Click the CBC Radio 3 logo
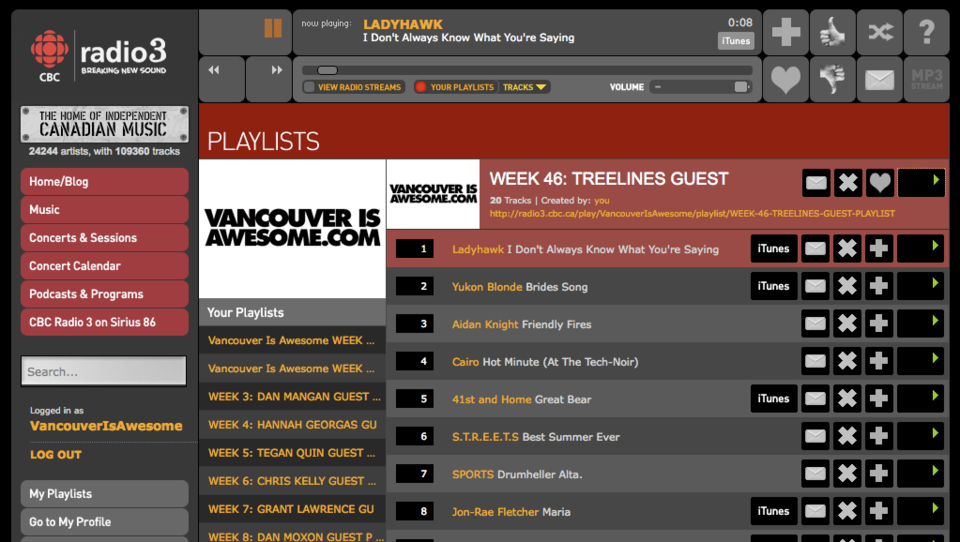 tap(99, 56)
